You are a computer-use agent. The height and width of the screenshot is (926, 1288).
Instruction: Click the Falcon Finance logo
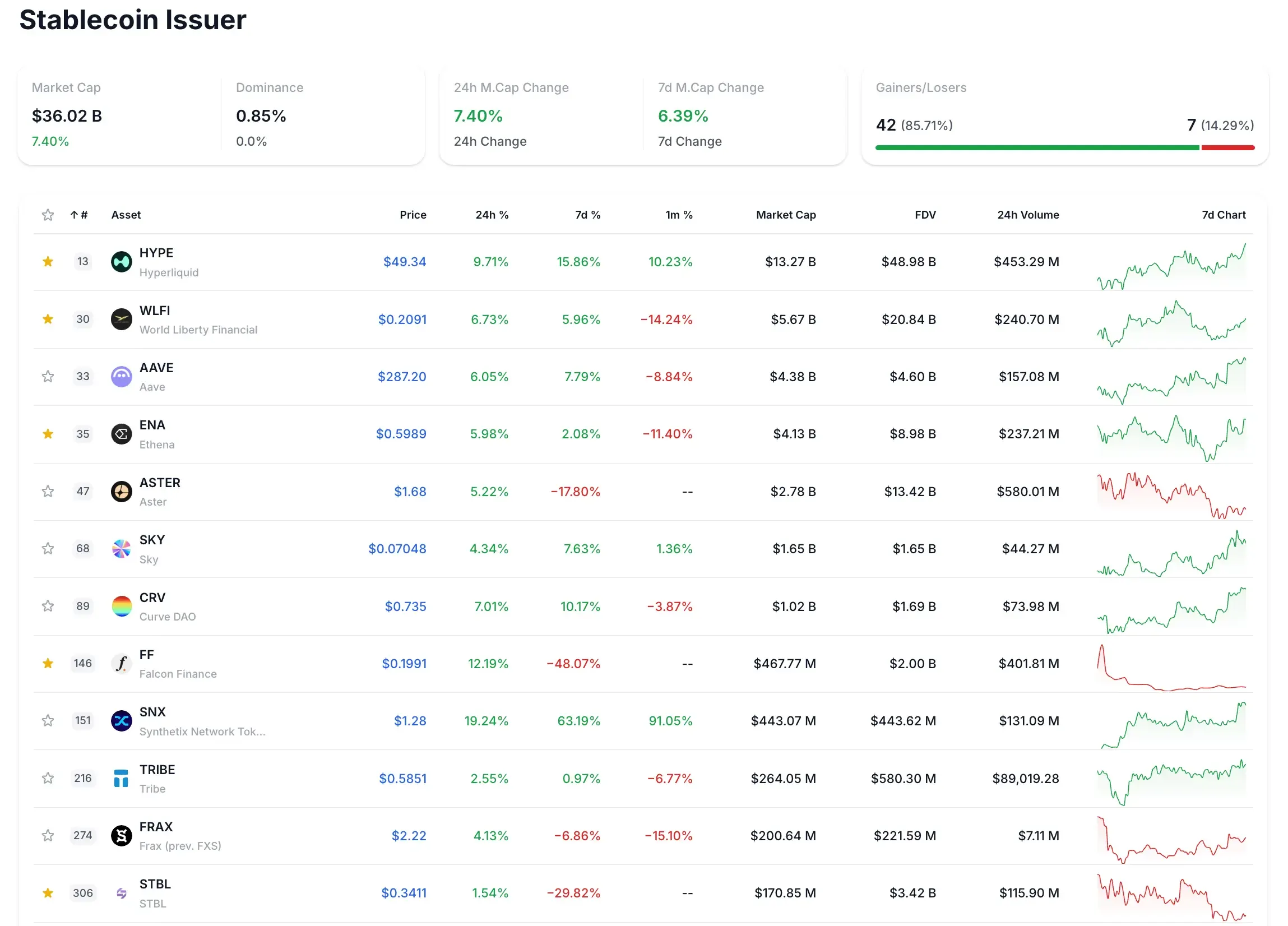pyautogui.click(x=121, y=664)
